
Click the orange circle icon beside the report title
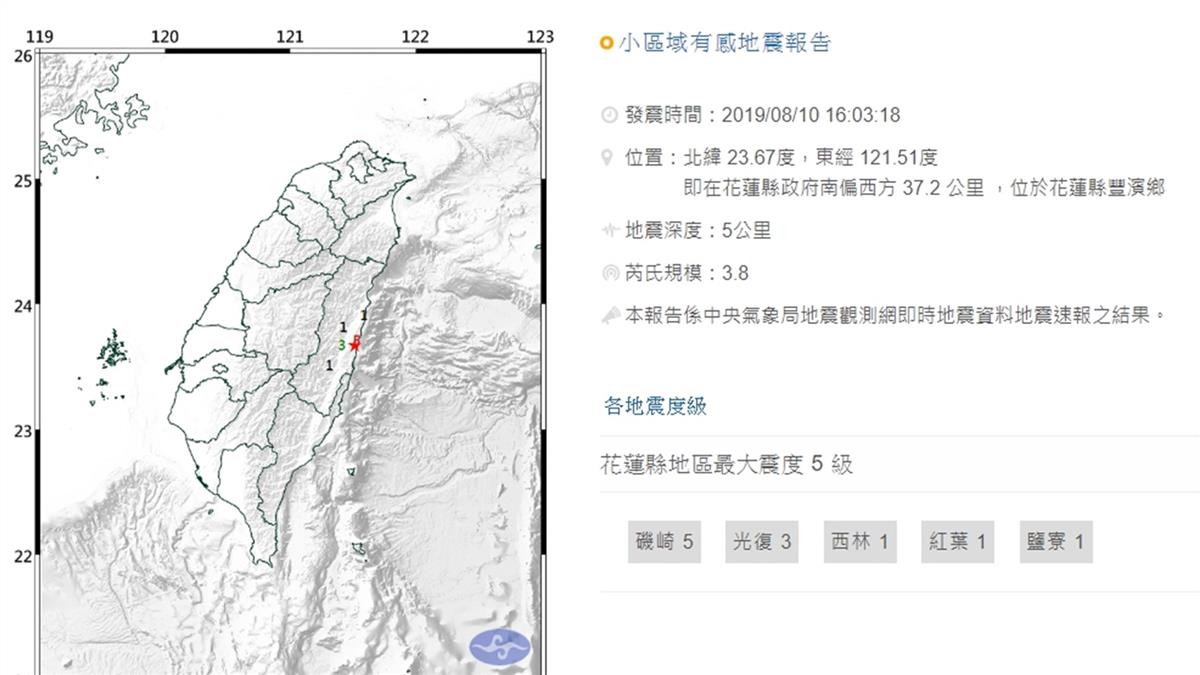point(606,44)
